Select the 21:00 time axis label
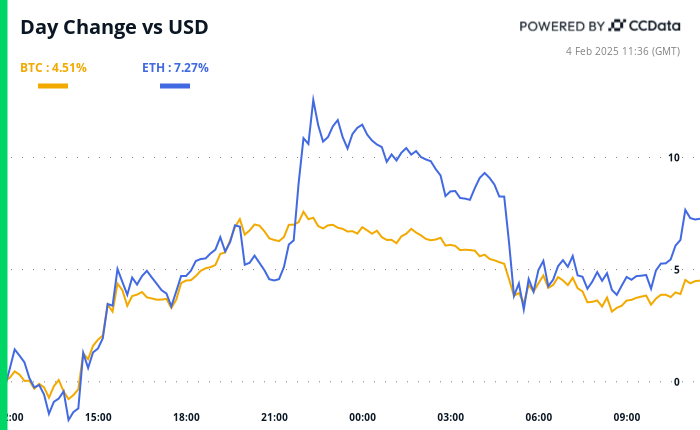 (x=274, y=417)
